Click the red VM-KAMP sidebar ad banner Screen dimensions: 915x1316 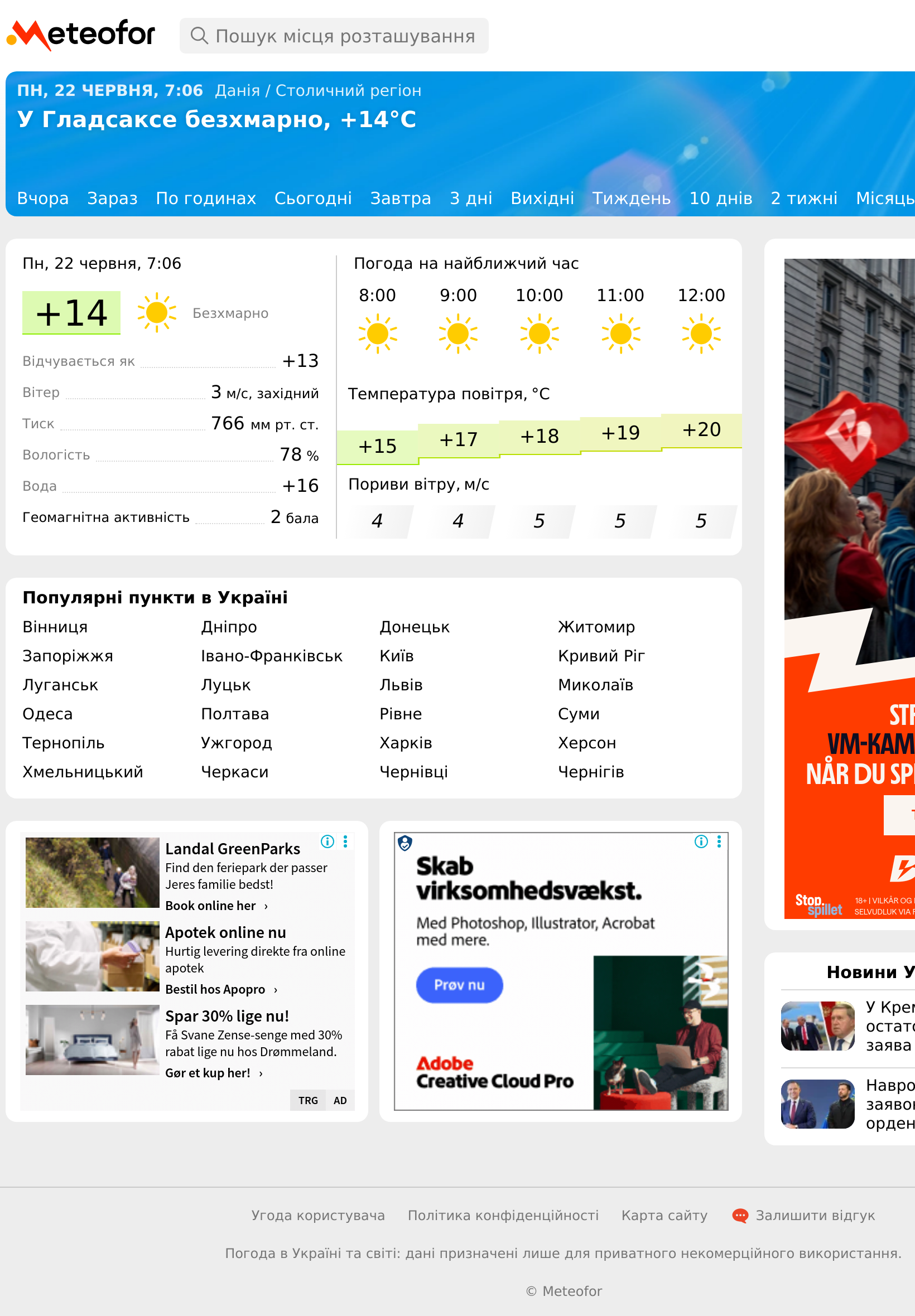850,588
